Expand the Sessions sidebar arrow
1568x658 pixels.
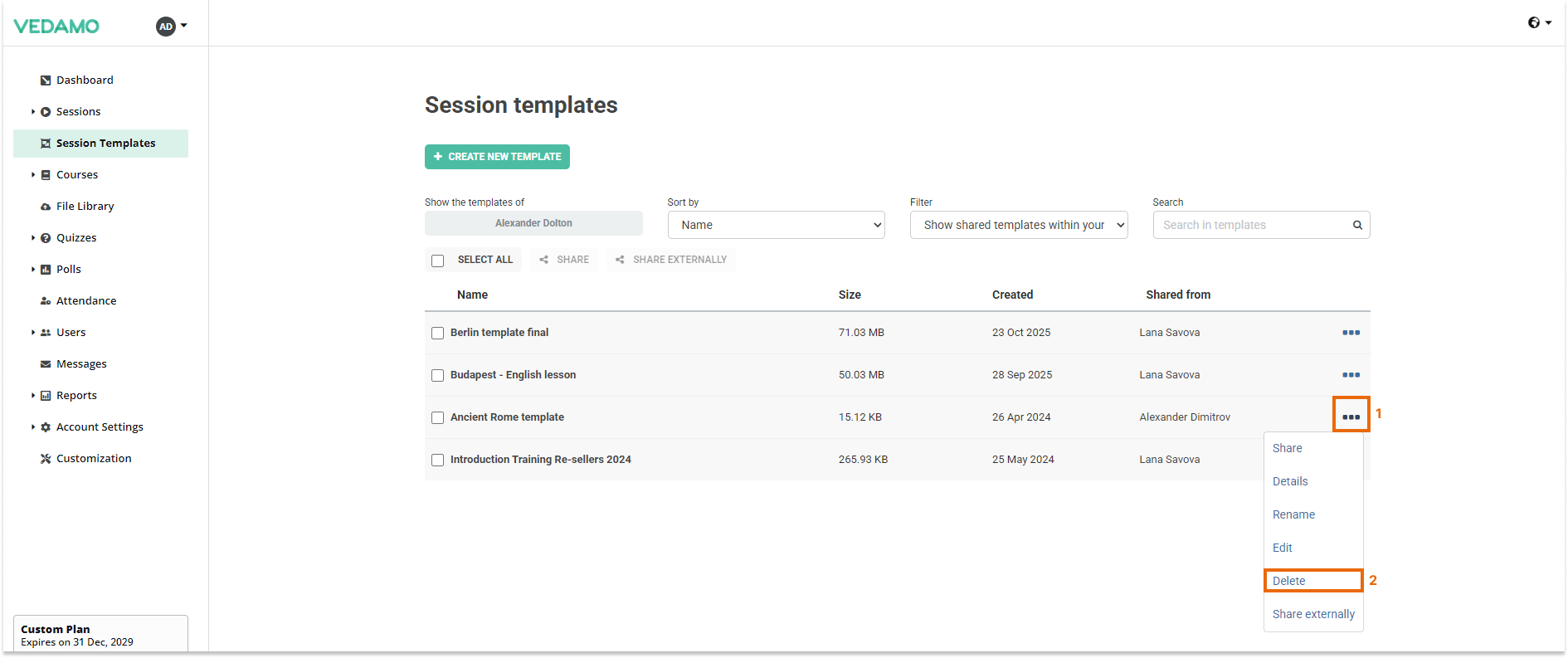point(33,112)
